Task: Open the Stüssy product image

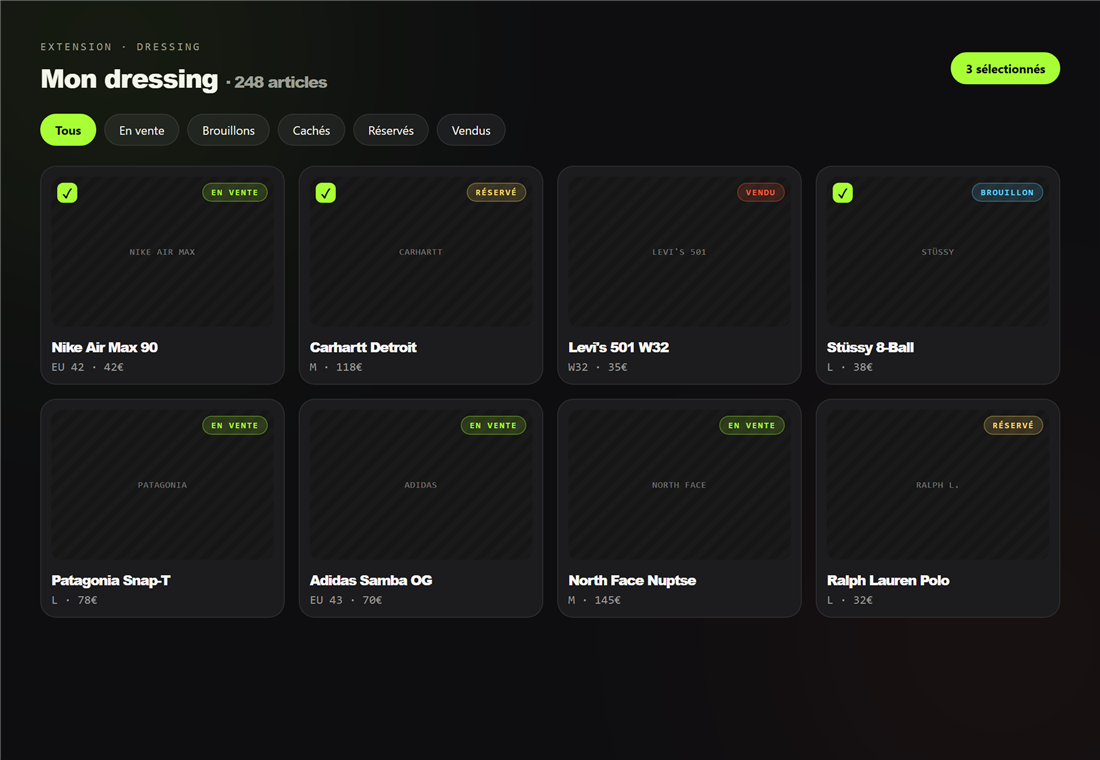Action: (937, 251)
